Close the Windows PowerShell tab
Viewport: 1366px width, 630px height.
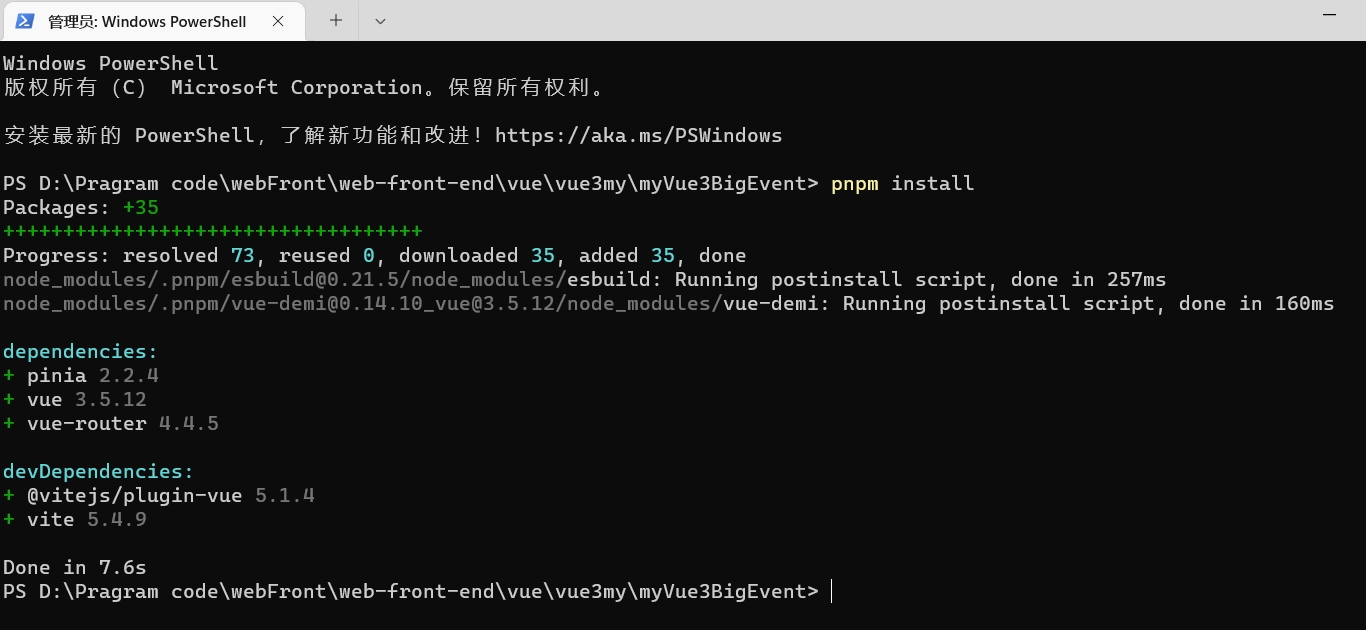[x=278, y=20]
